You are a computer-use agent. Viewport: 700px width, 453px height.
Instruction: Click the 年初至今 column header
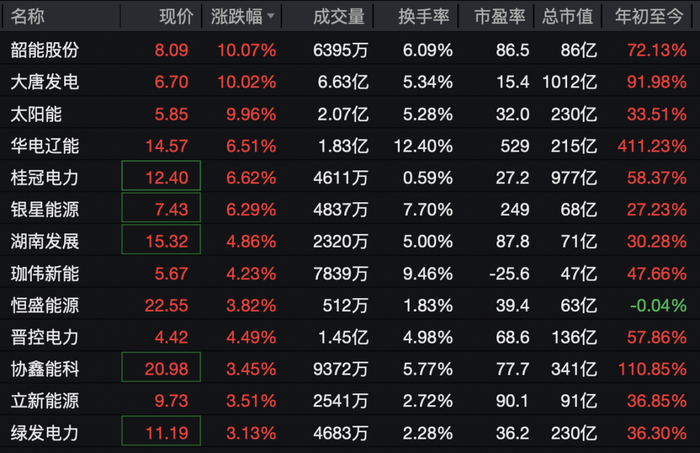(649, 17)
